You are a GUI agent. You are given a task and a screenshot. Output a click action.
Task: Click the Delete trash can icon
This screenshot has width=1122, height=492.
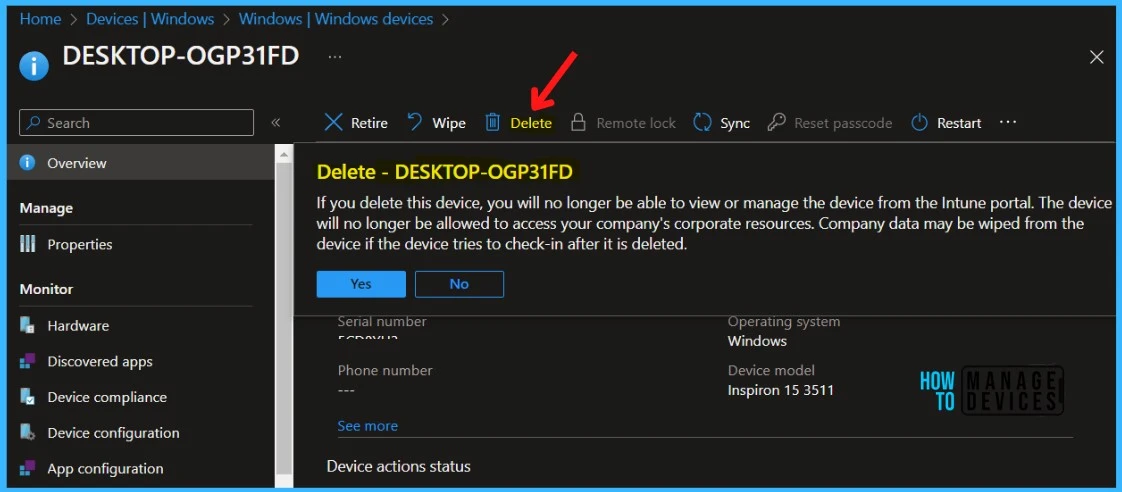pos(493,123)
